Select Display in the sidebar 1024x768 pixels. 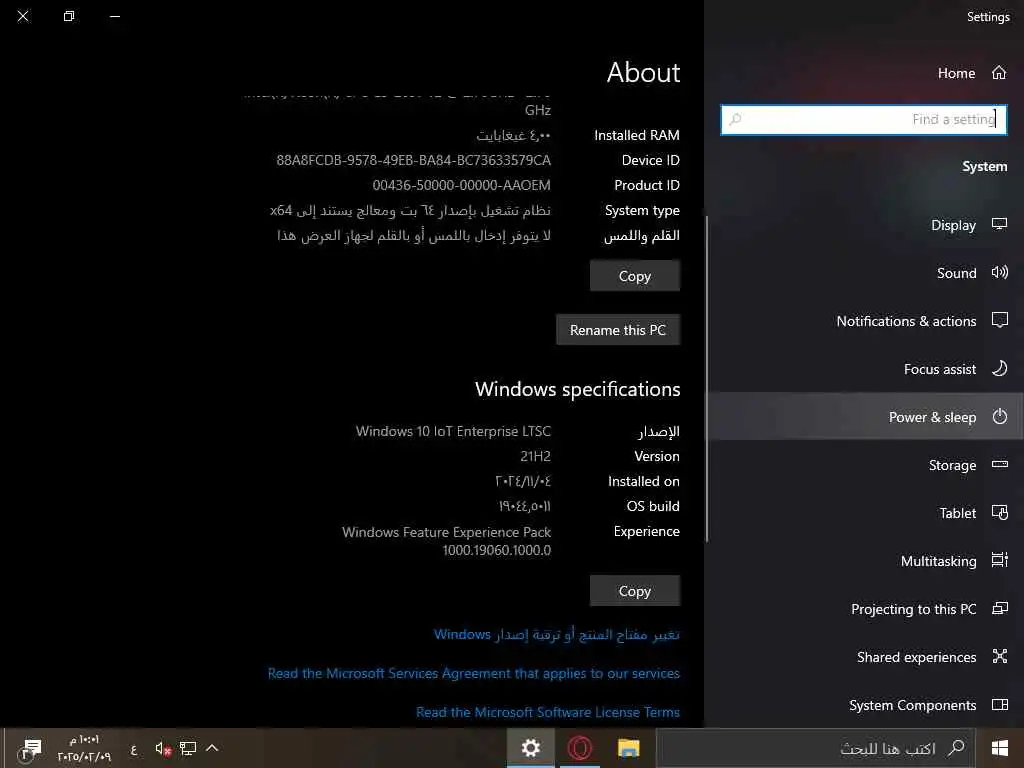point(865,225)
